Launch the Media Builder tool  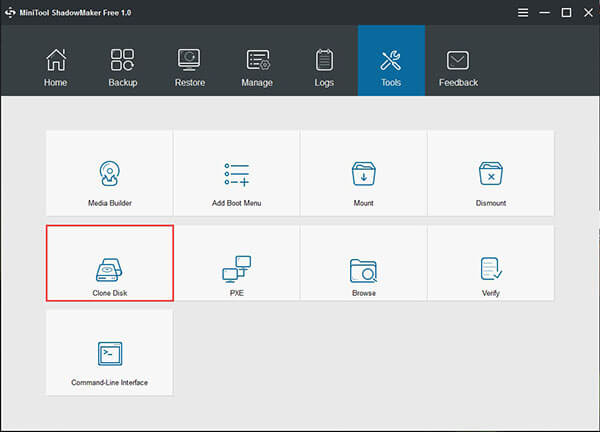tap(109, 173)
